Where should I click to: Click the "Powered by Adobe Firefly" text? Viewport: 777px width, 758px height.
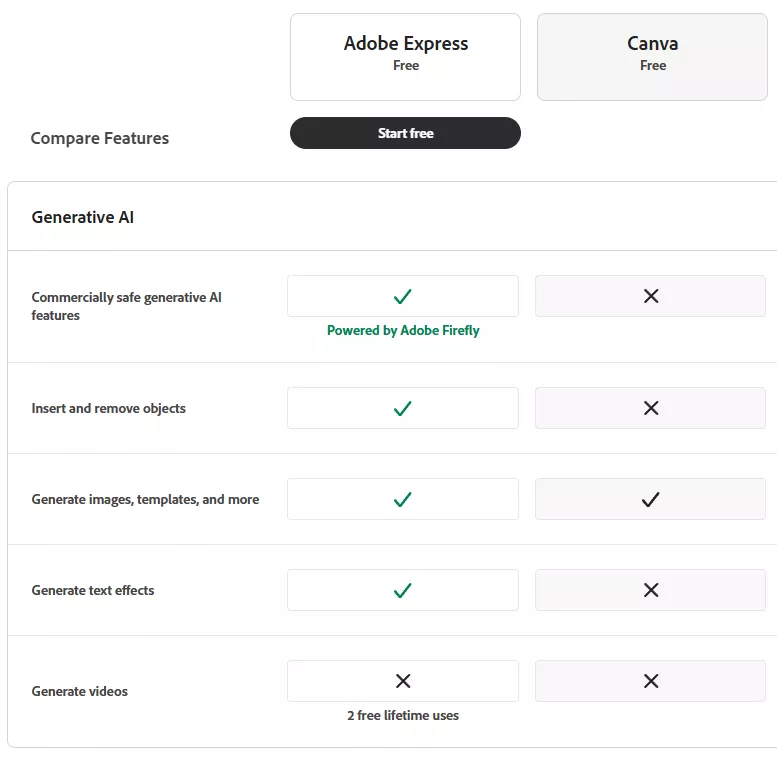[403, 330]
